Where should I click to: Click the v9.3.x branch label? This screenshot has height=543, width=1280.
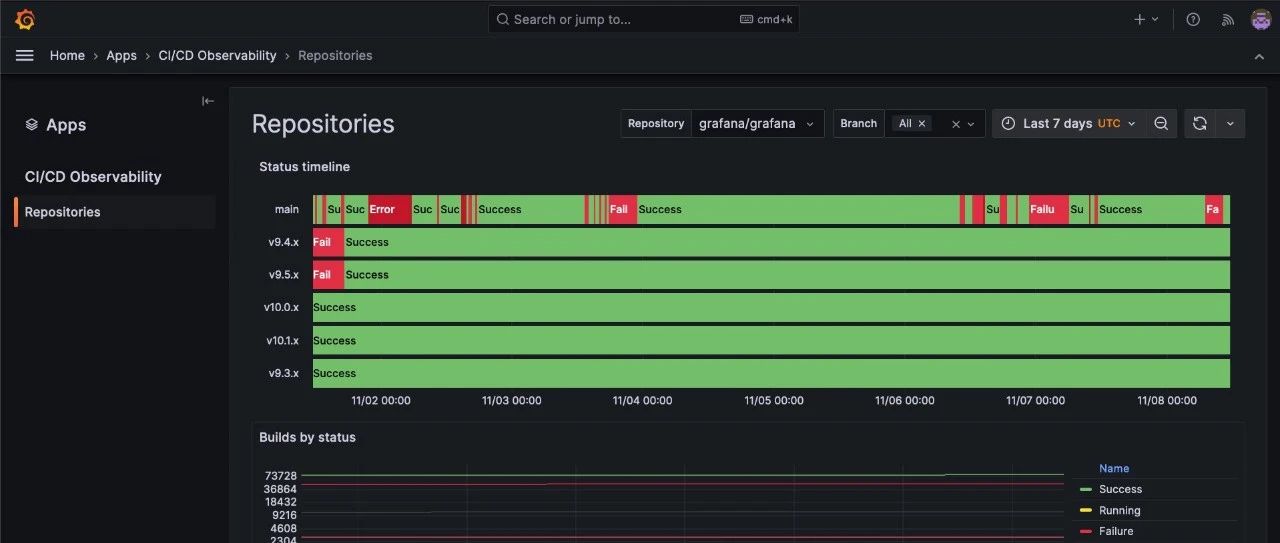[x=284, y=374]
